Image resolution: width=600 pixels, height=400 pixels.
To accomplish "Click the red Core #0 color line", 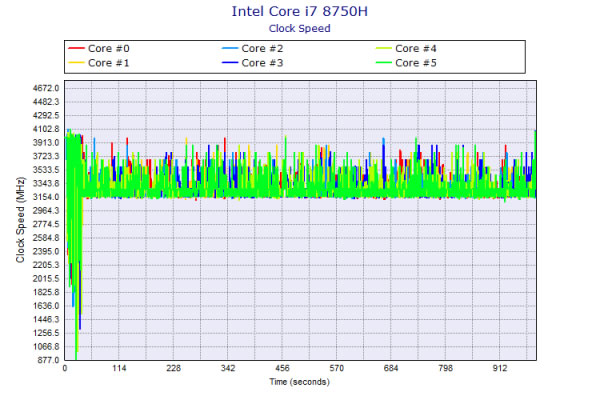I will pos(76,49).
